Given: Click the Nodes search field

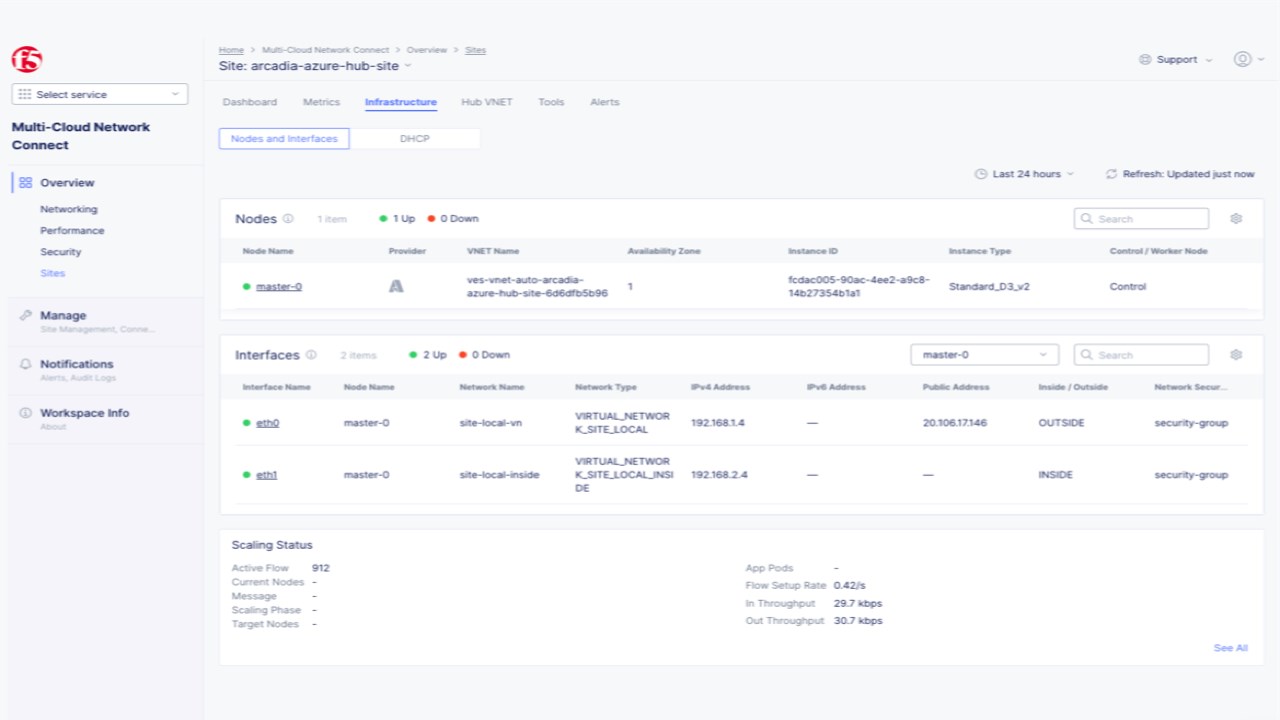Looking at the screenshot, I should coord(1141,219).
